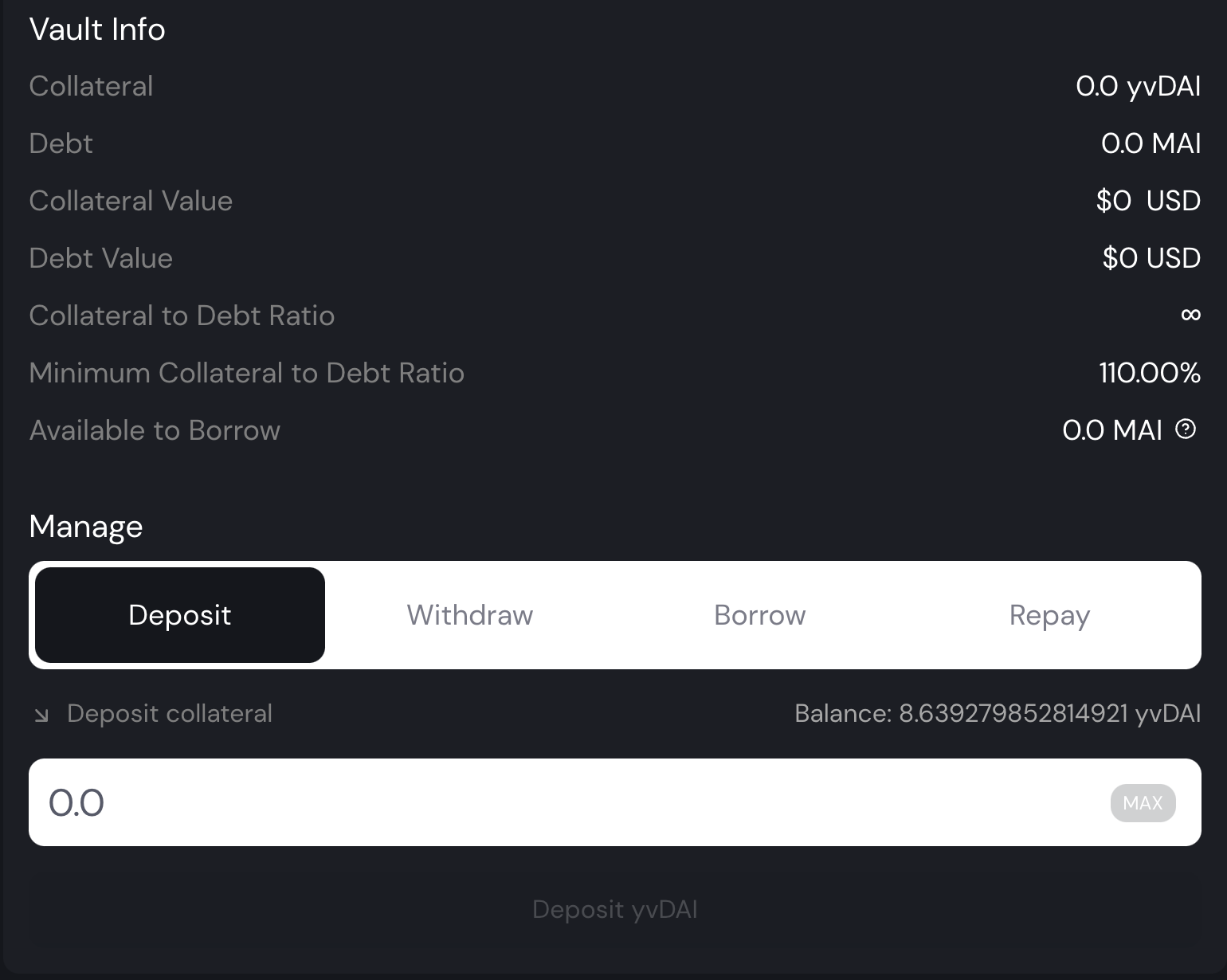
Task: Open the Repay tab
Action: click(x=1049, y=614)
